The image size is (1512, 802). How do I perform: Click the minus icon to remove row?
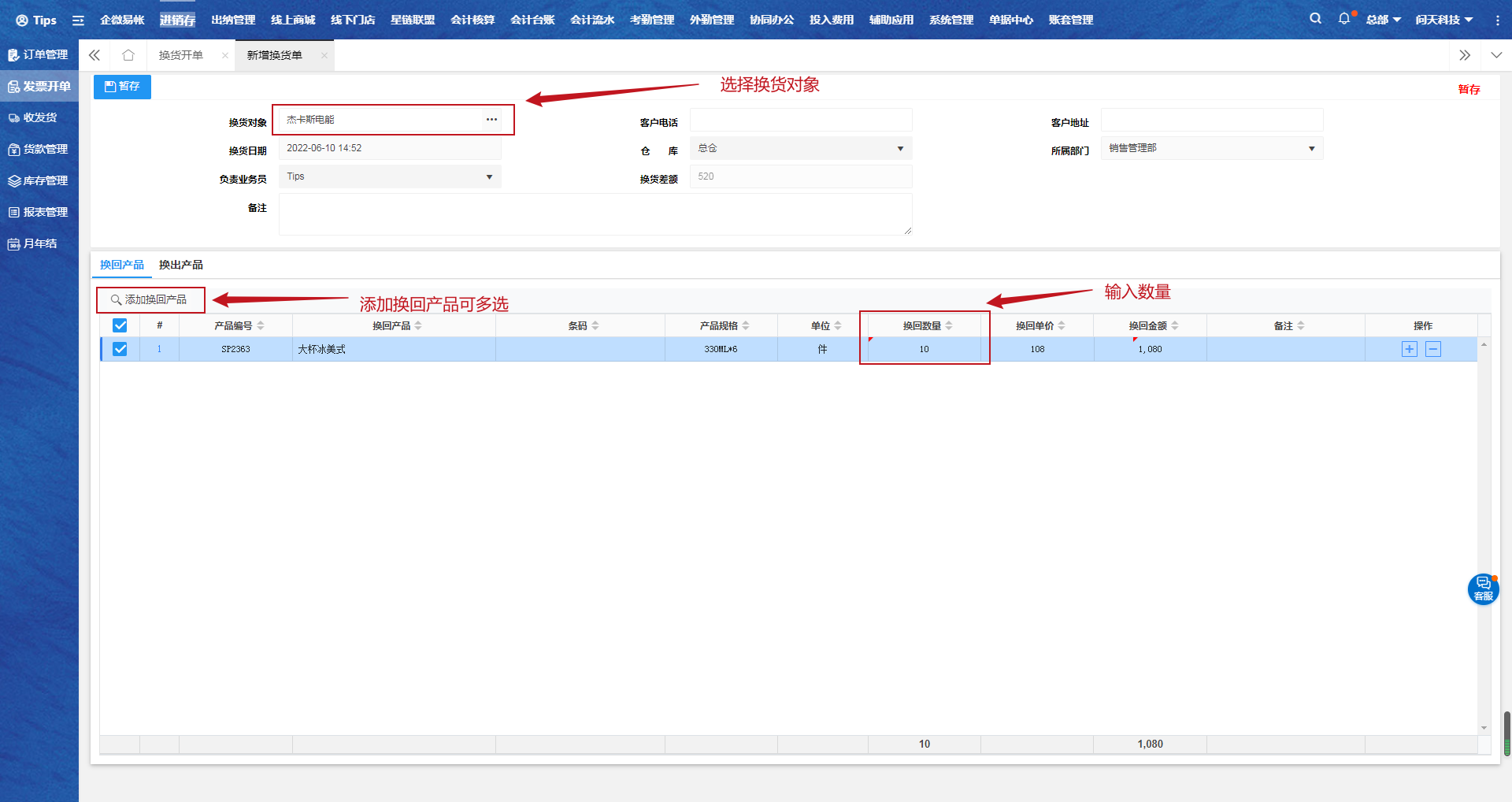pyautogui.click(x=1433, y=349)
